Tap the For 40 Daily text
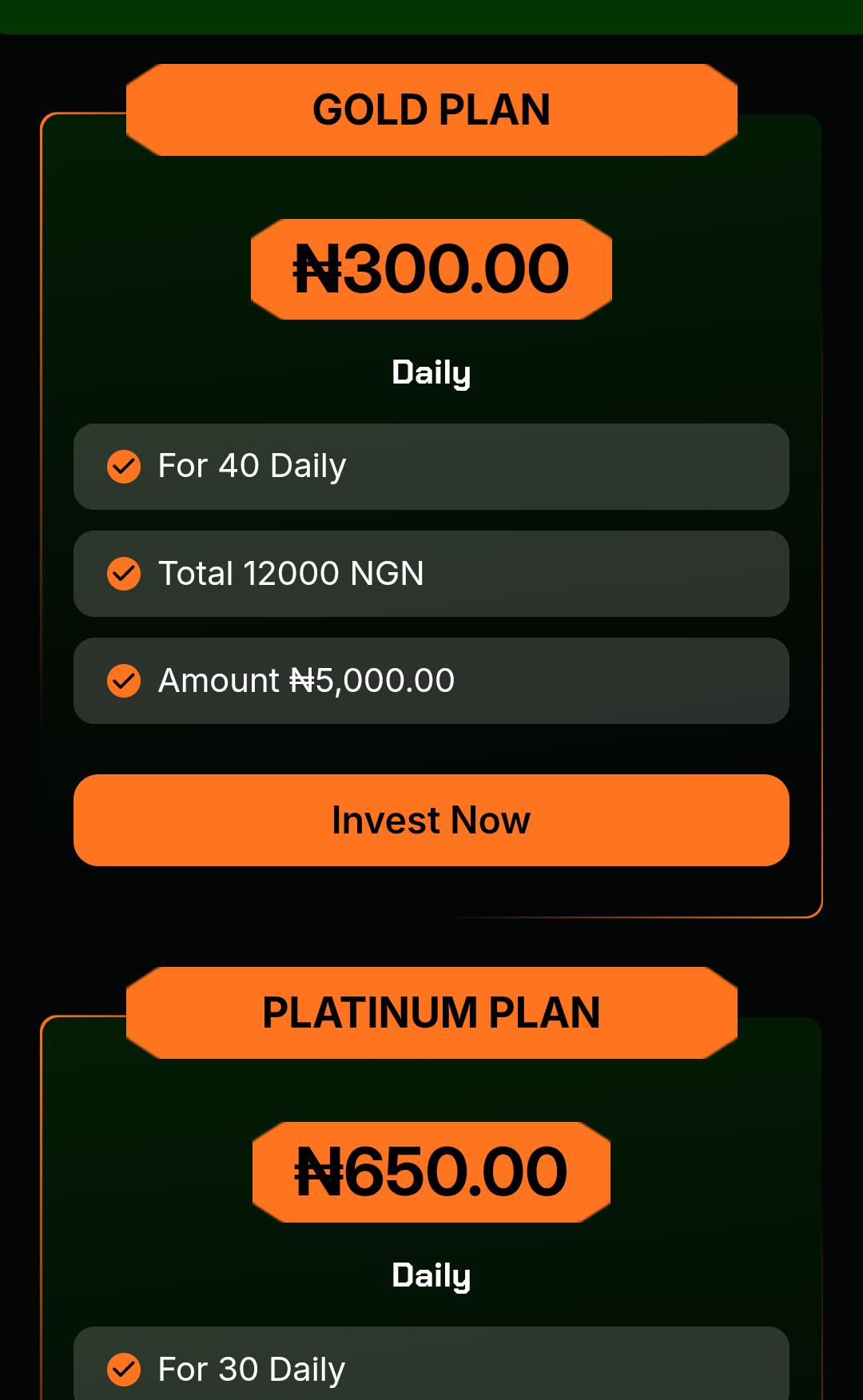 [252, 466]
